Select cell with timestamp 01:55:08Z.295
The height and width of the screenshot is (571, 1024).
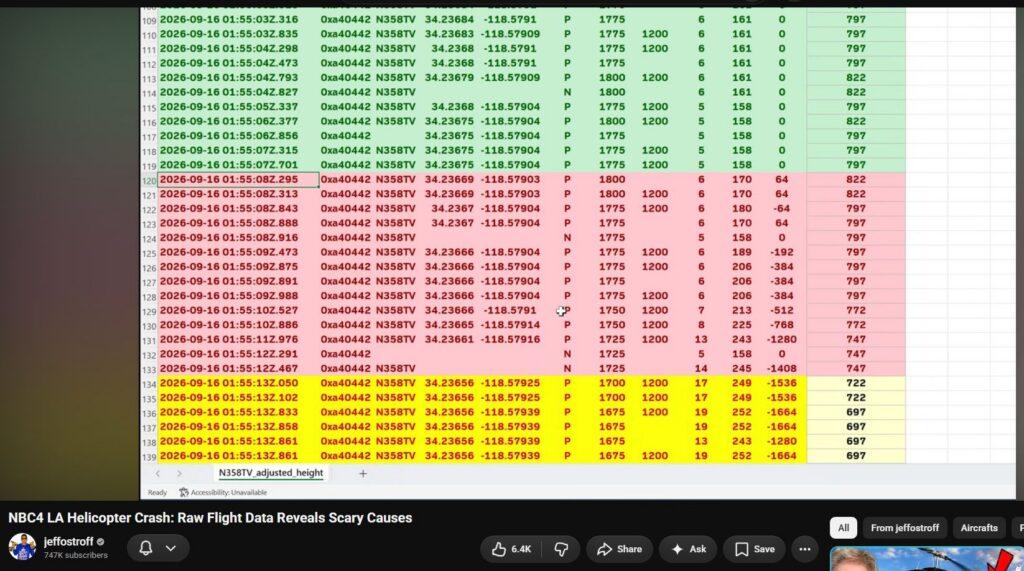(x=238, y=180)
